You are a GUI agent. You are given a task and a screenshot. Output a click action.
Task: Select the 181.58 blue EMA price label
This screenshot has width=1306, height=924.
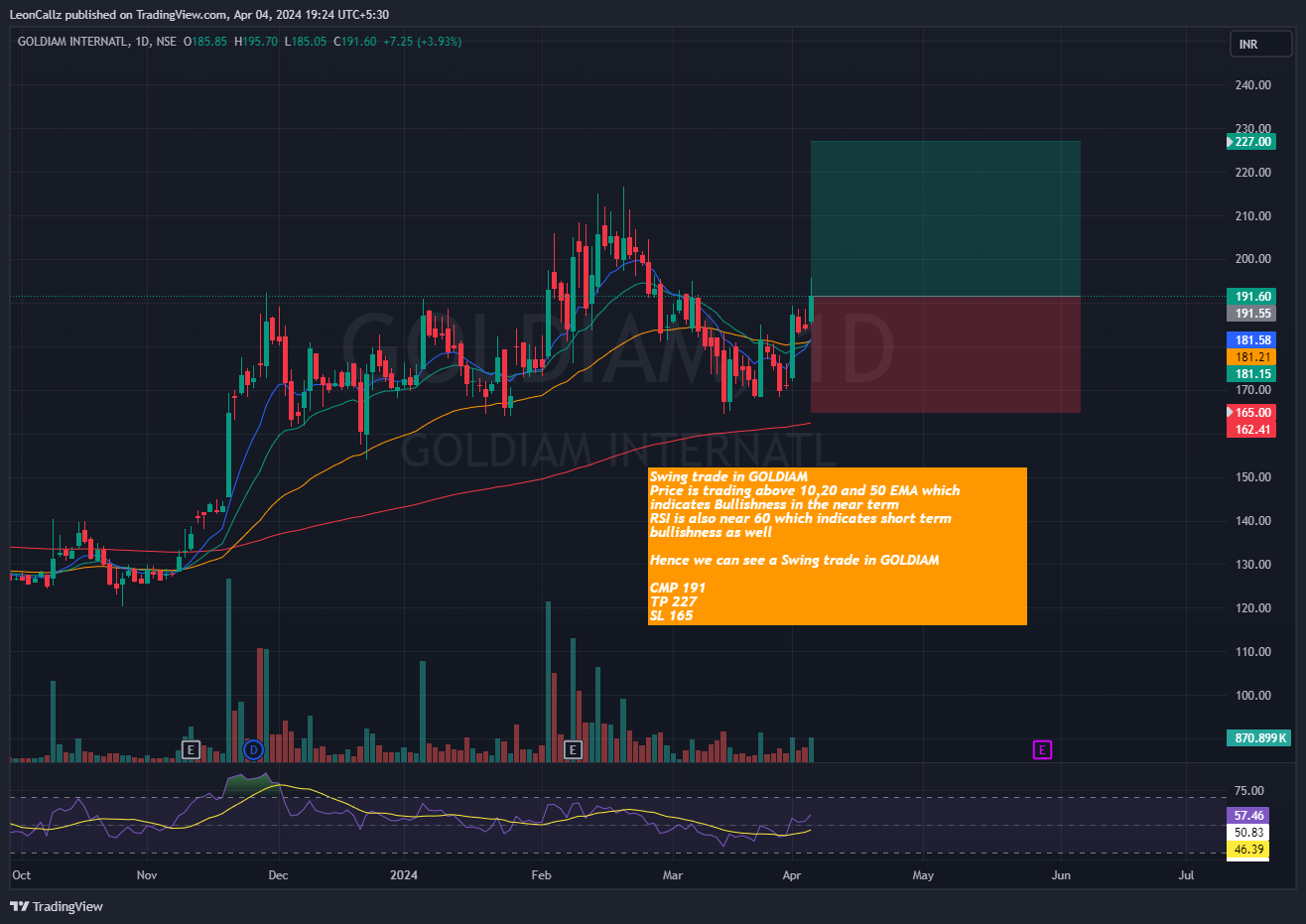coord(1251,340)
